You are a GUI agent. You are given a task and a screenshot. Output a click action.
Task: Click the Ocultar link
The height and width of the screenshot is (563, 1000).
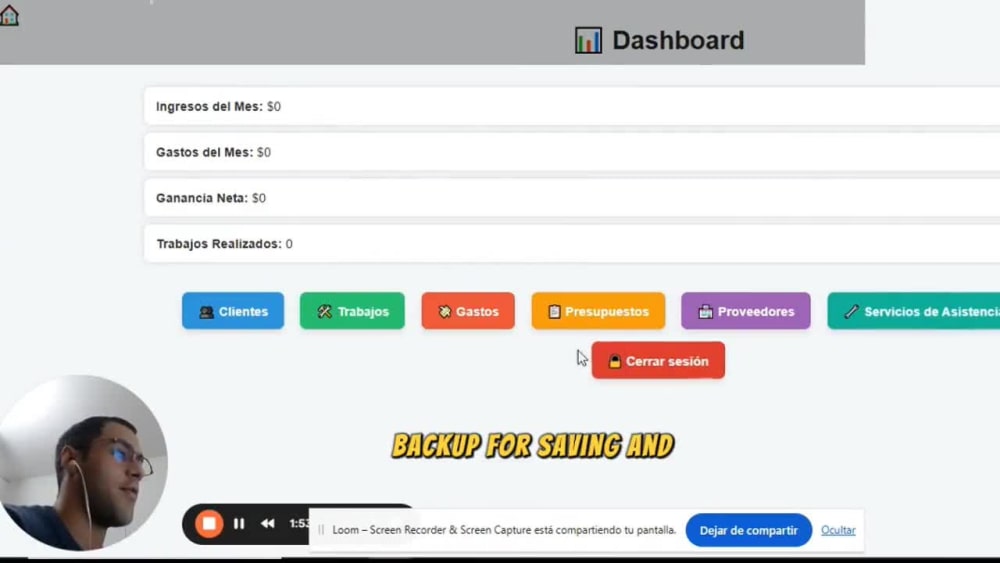(838, 530)
